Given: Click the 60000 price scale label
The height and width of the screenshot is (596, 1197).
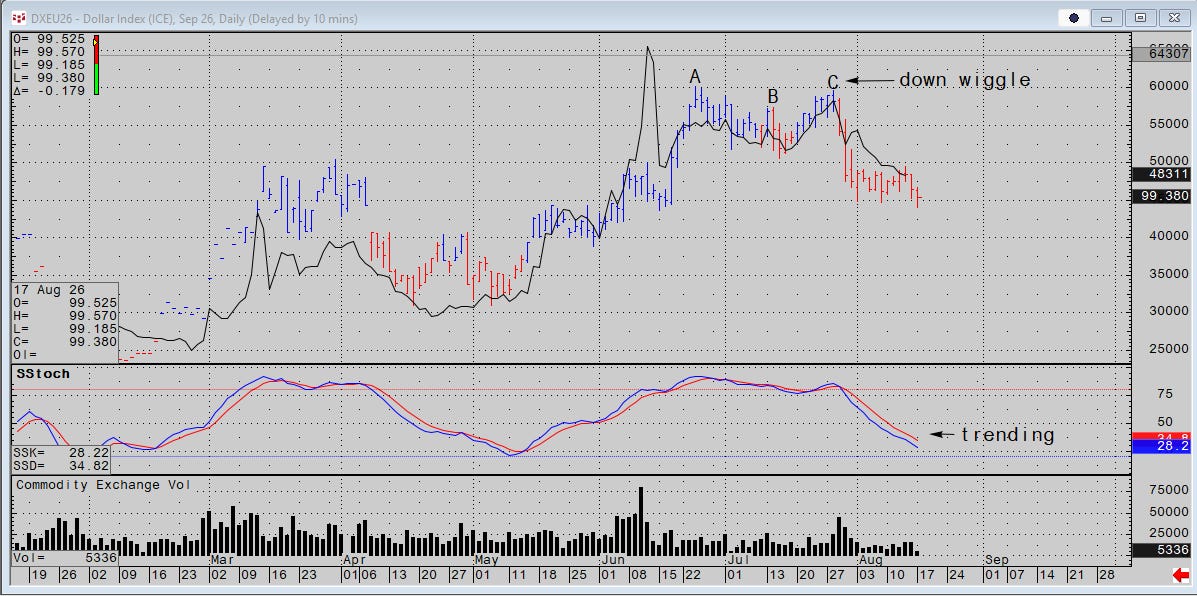Looking at the screenshot, I should [x=1169, y=85].
